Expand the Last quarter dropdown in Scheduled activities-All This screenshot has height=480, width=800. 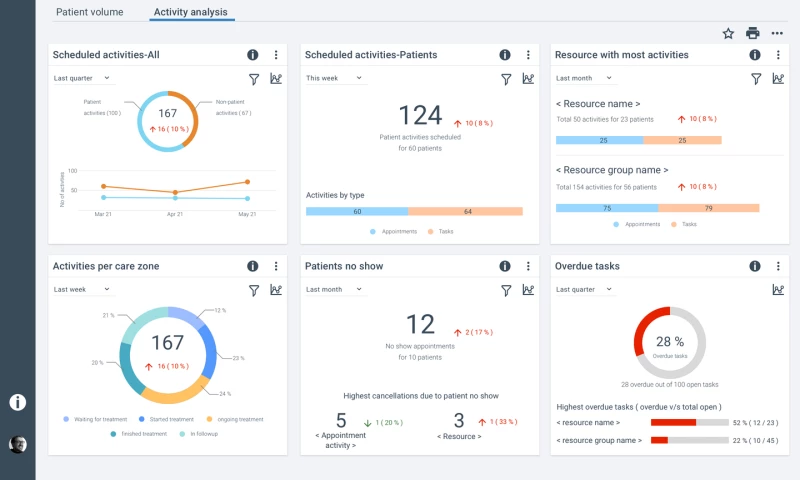click(82, 78)
